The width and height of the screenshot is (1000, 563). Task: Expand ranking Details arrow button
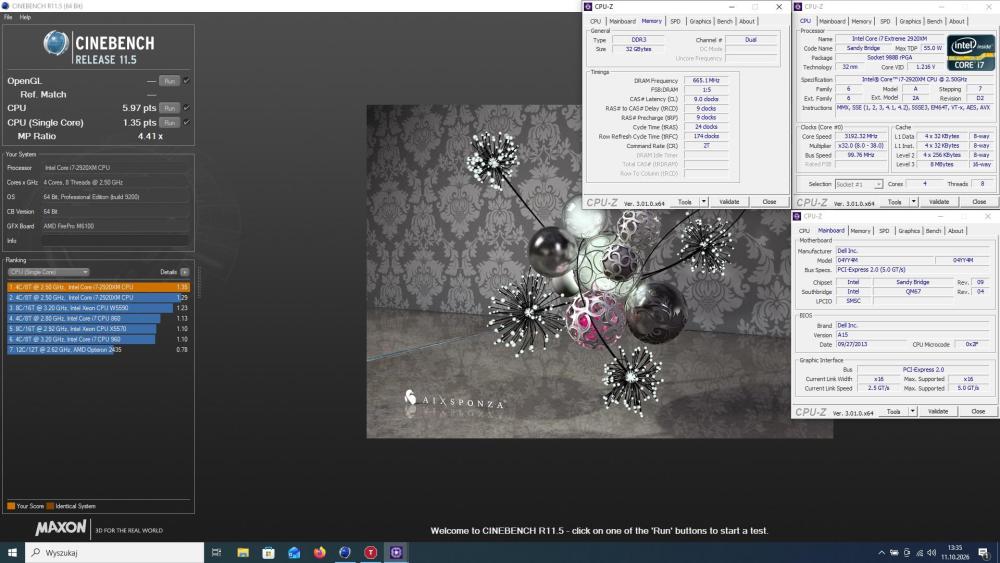point(184,272)
